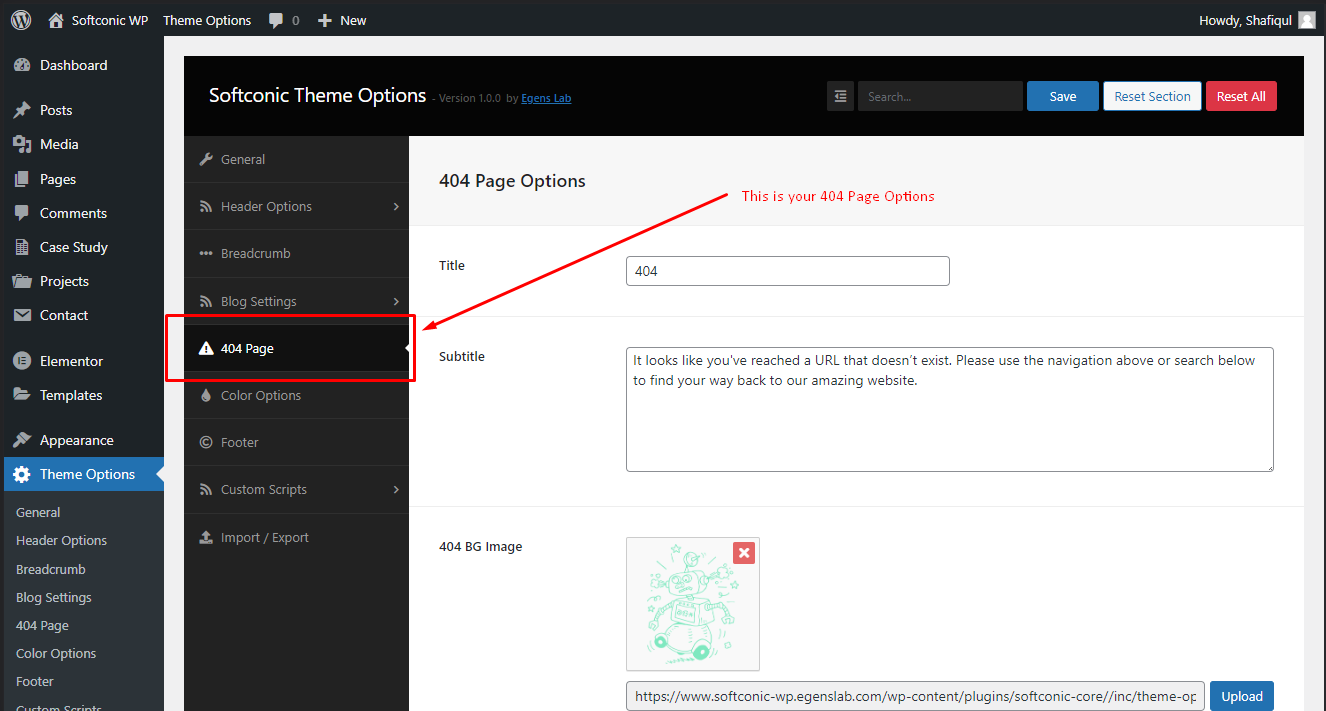Open Color Options in the WordPress submenu
The image size is (1326, 711).
pos(56,653)
